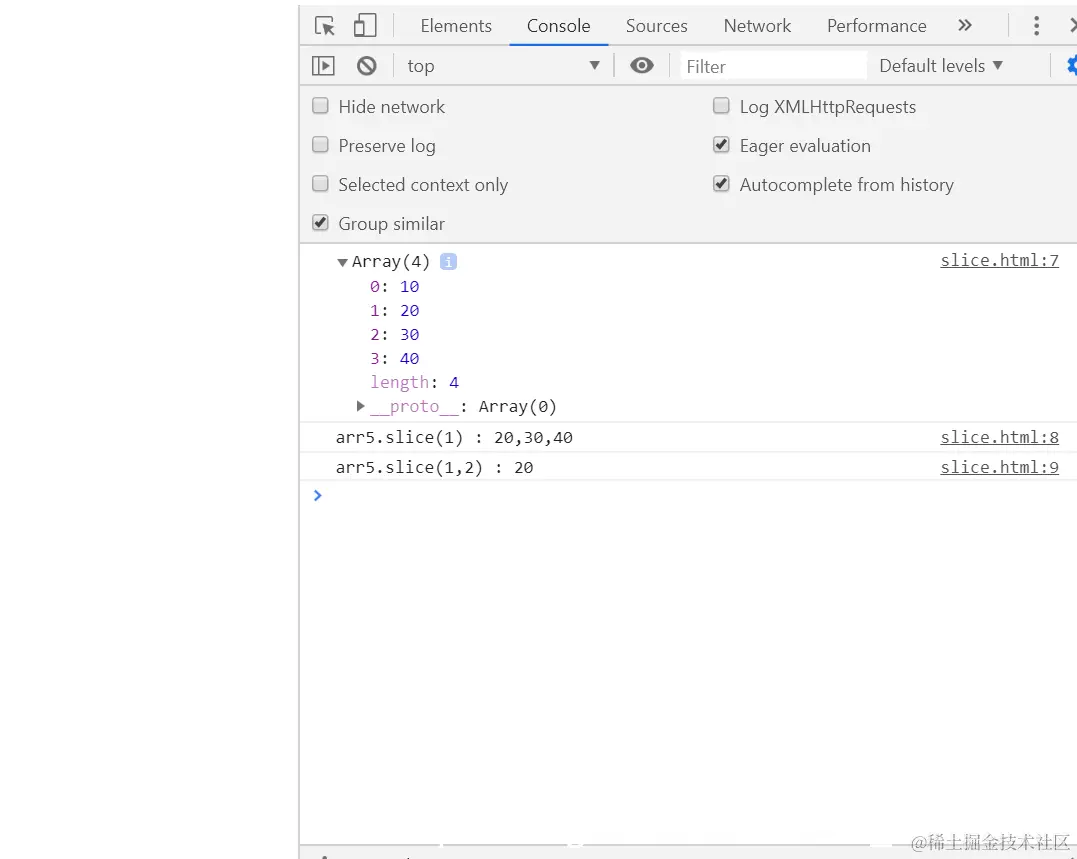Select the array entry 3: 40
Image resolution: width=1077 pixels, height=859 pixels.
[x=394, y=358]
